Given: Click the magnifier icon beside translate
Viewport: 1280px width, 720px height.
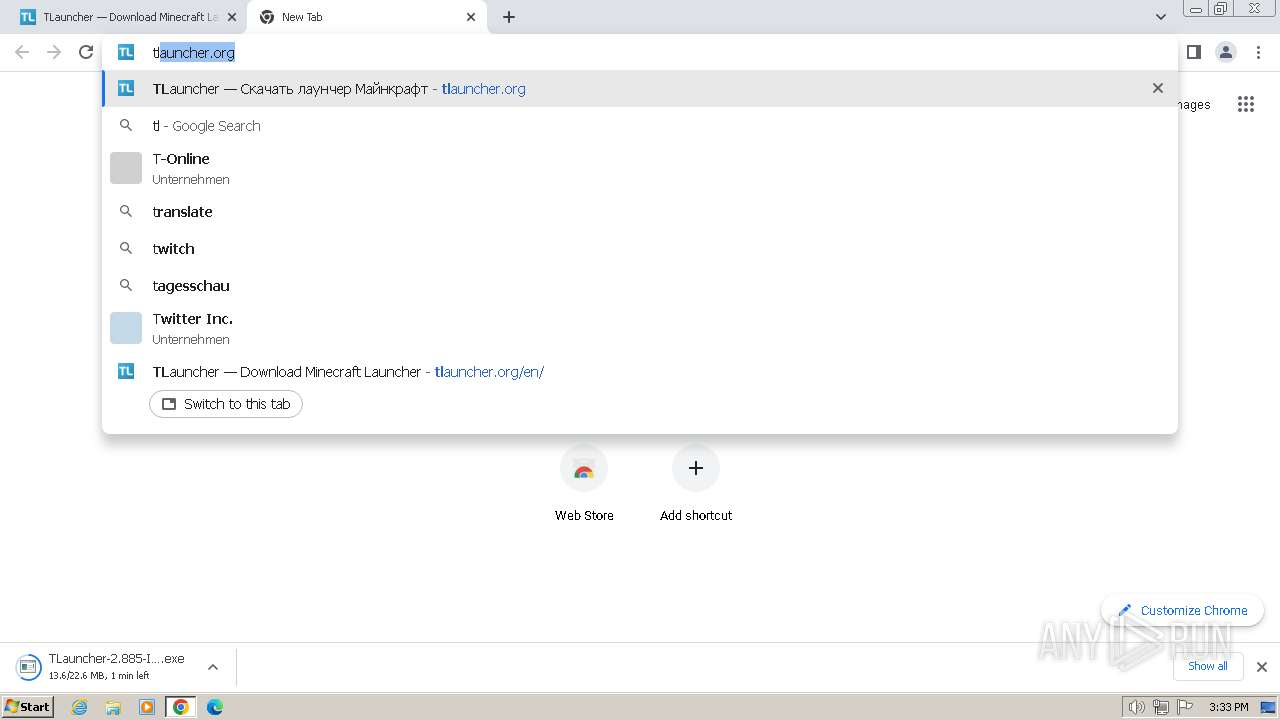Looking at the screenshot, I should [x=126, y=211].
